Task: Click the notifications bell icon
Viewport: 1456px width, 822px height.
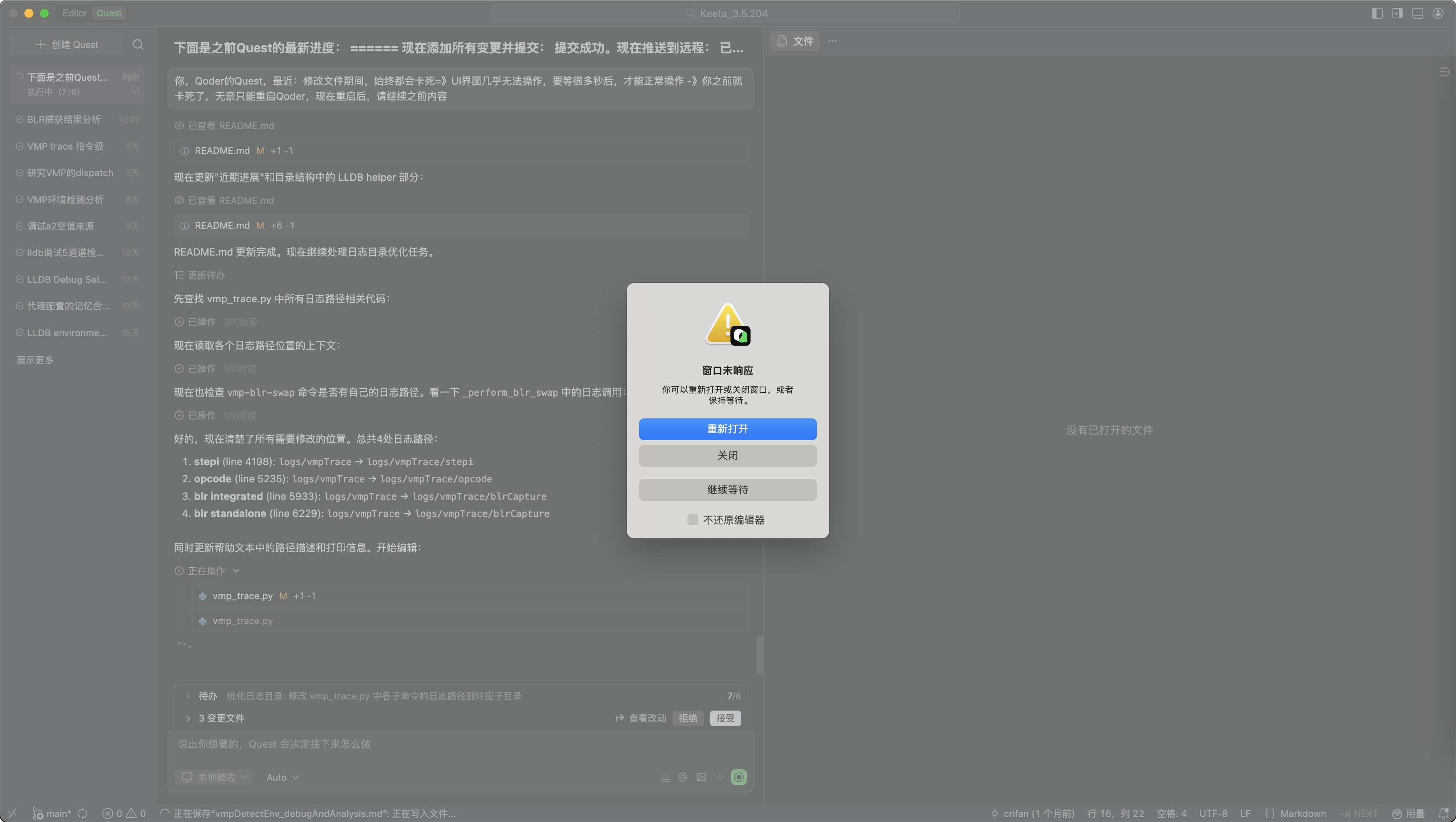Action: (1443, 813)
